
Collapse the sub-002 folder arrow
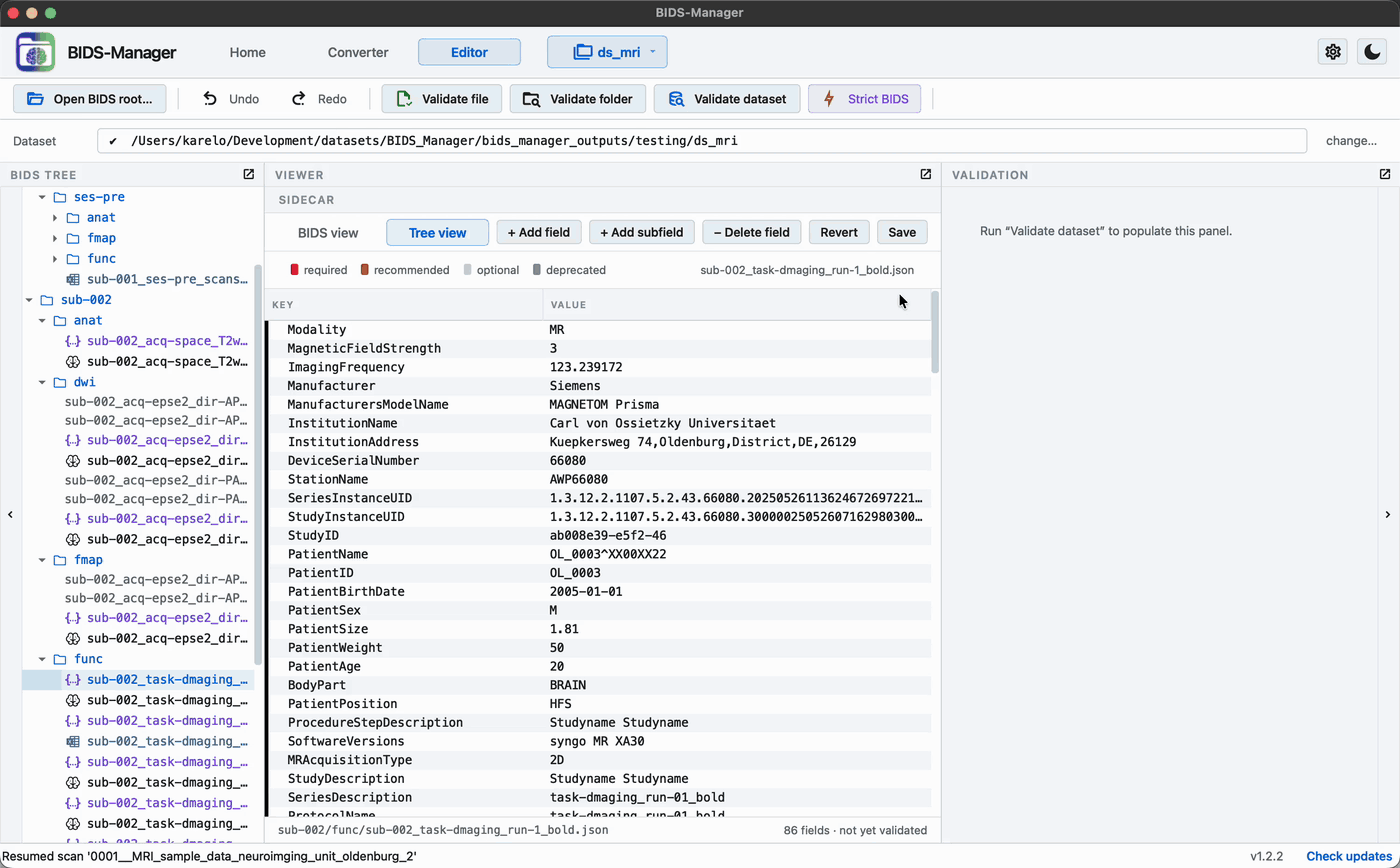click(29, 300)
